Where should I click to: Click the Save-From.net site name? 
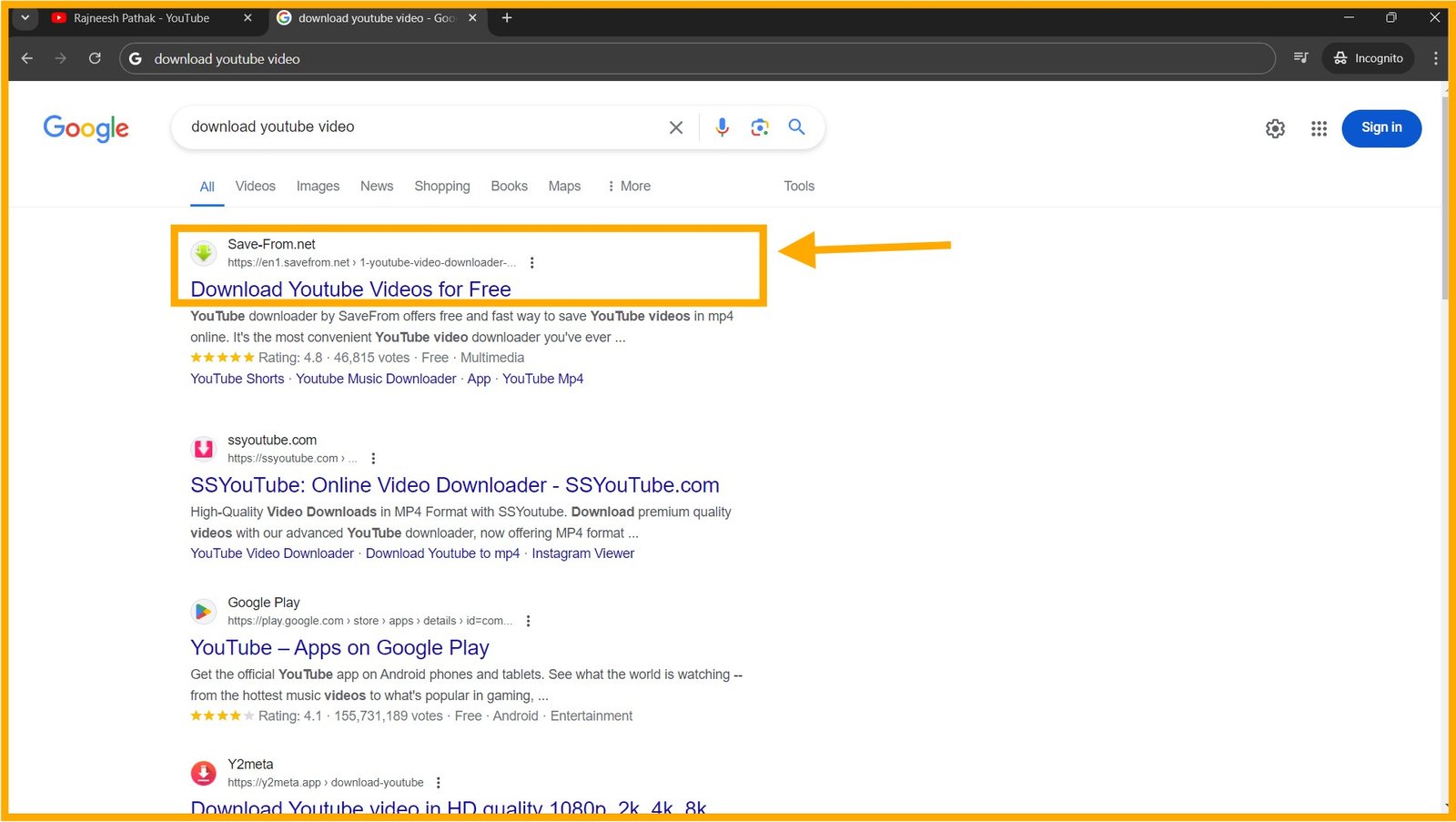tap(271, 244)
